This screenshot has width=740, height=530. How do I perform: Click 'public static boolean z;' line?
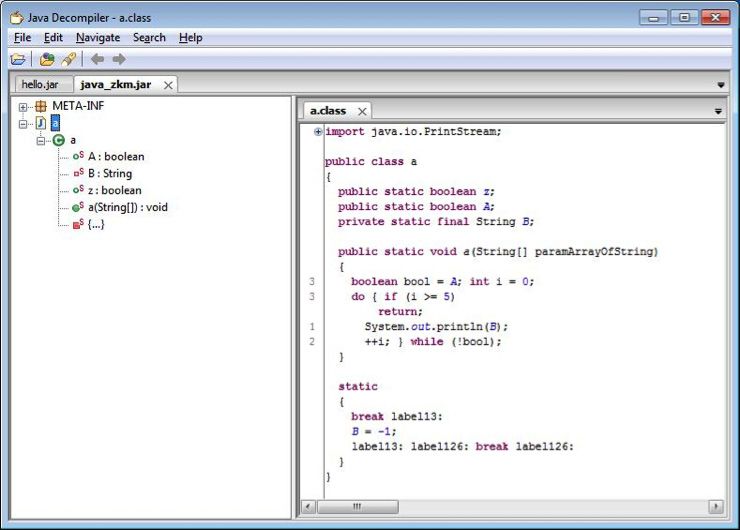click(416, 192)
